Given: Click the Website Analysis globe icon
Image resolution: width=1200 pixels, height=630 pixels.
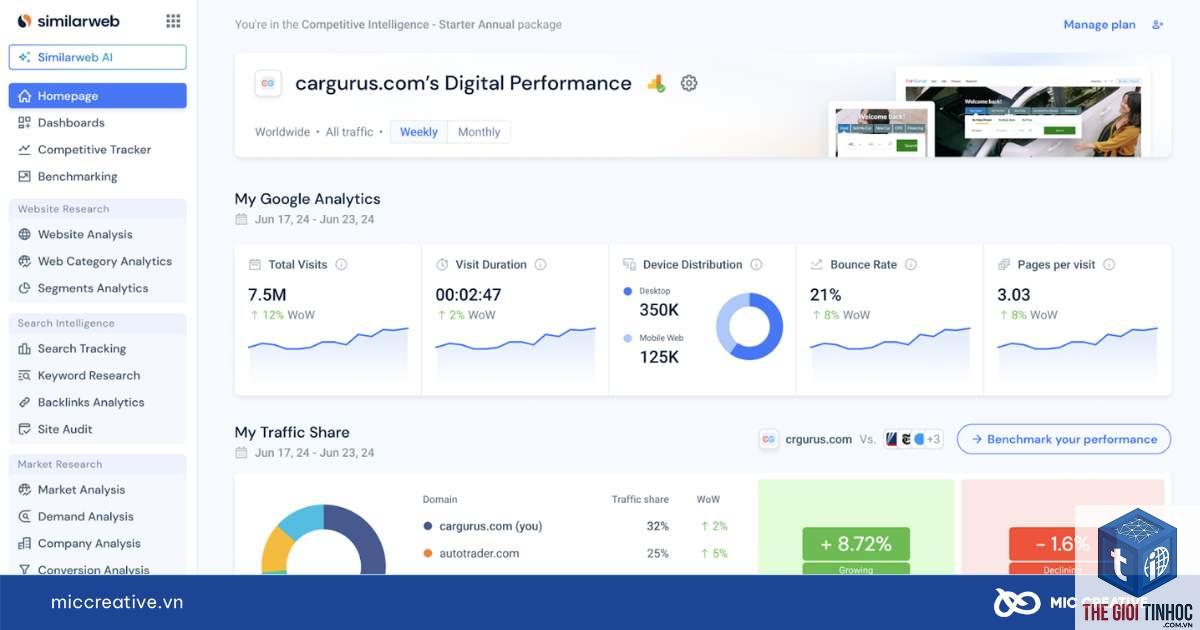Looking at the screenshot, I should 25,235.
